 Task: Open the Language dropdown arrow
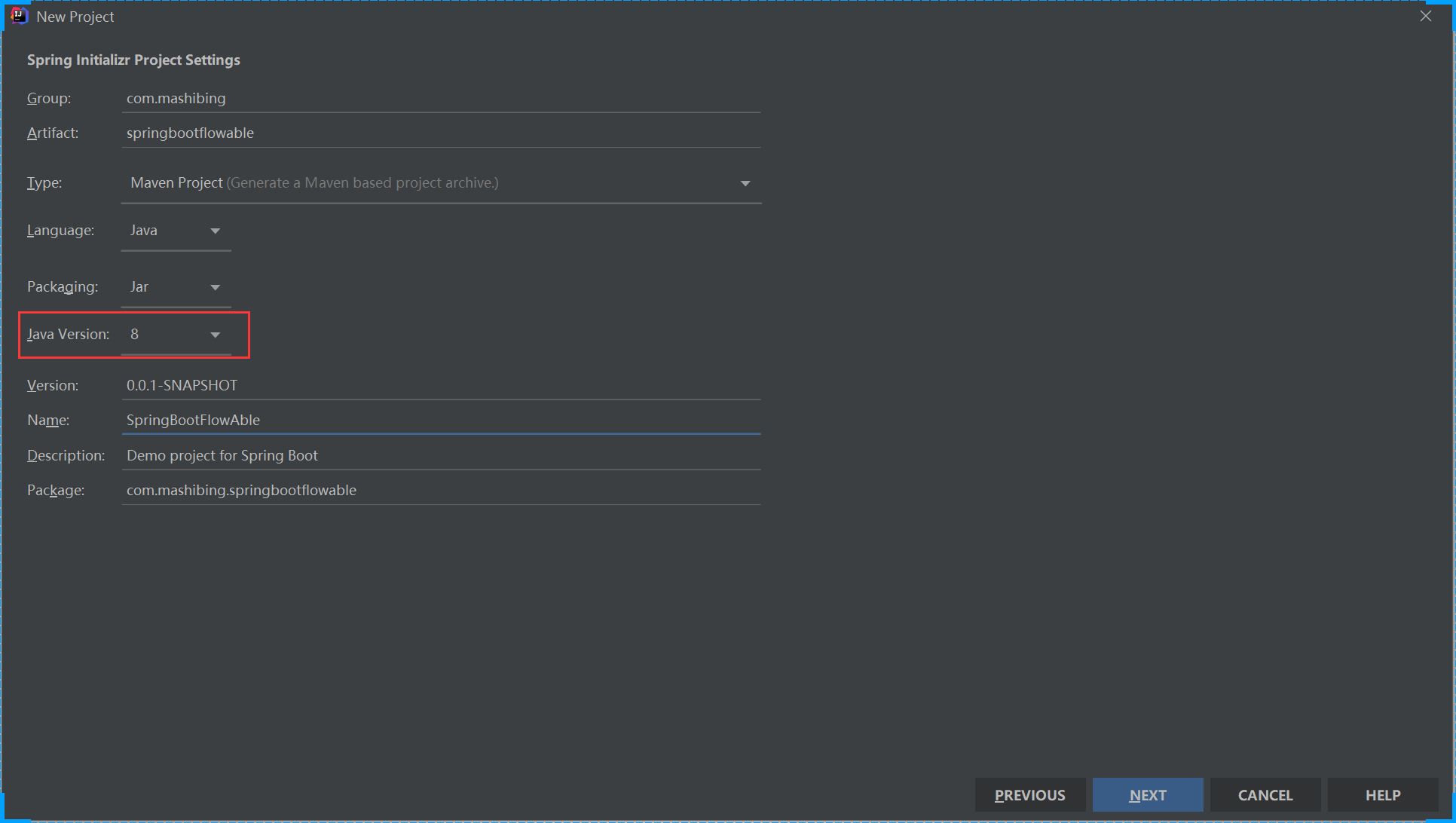coord(215,231)
